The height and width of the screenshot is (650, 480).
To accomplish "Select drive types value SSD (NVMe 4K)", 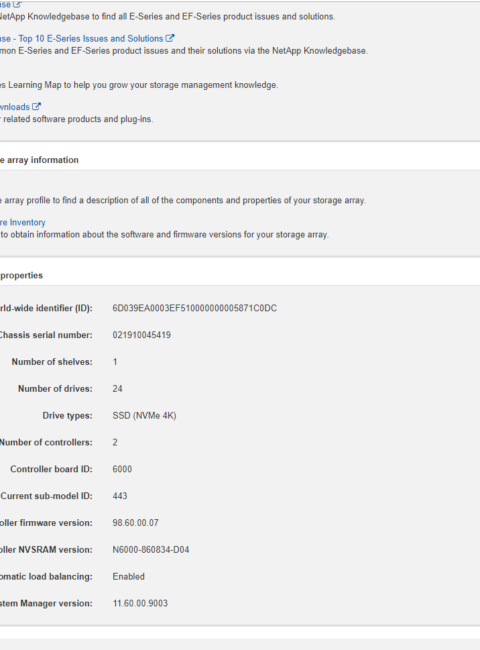I will (x=144, y=415).
